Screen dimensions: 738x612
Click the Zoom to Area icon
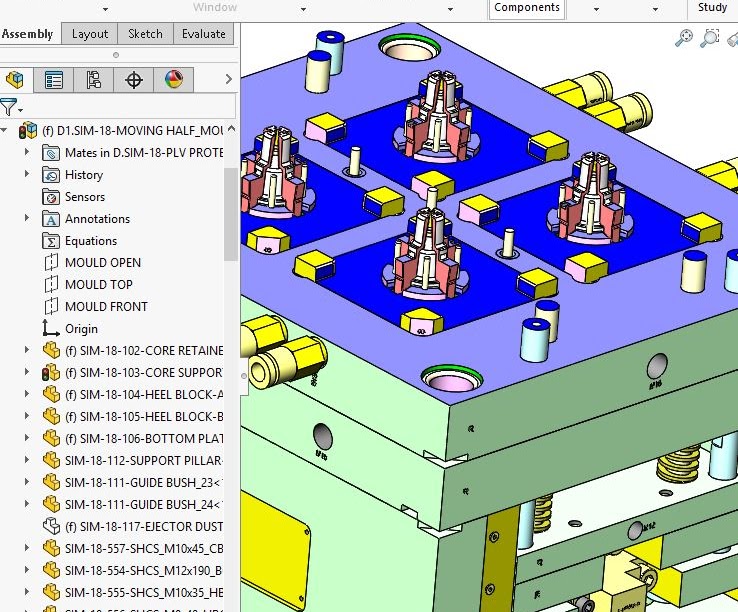710,38
